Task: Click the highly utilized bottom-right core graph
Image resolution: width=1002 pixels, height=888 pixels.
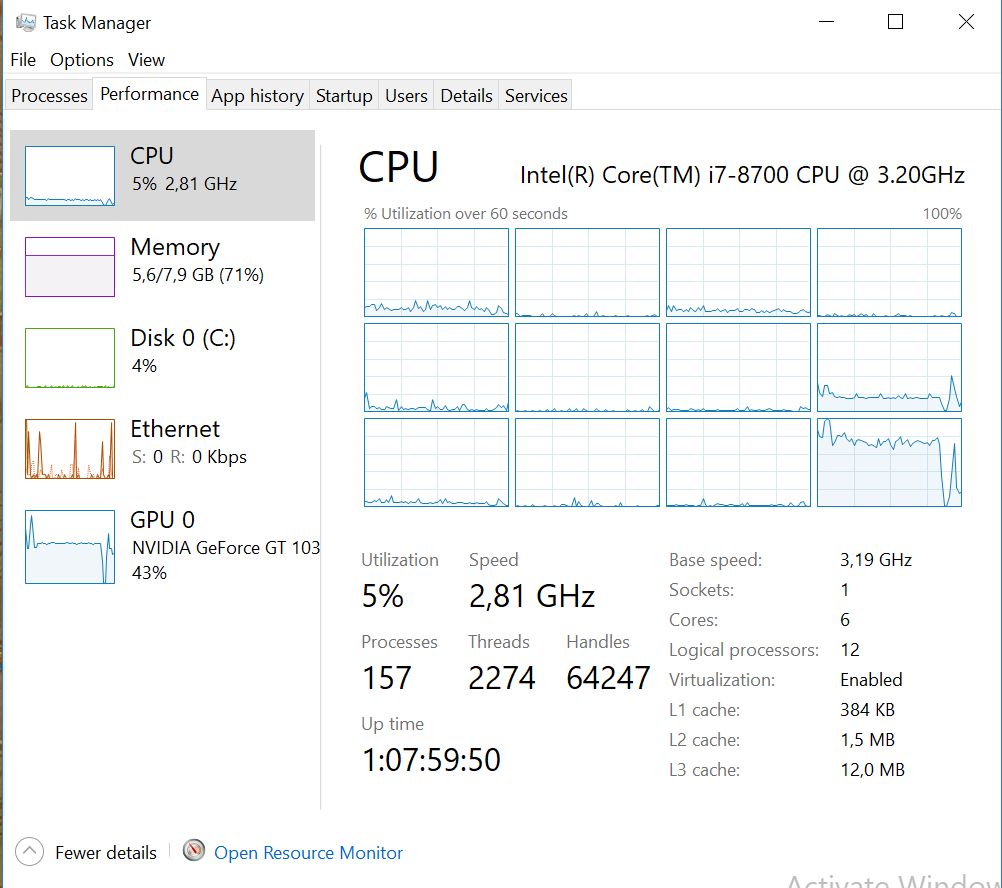Action: coord(889,462)
